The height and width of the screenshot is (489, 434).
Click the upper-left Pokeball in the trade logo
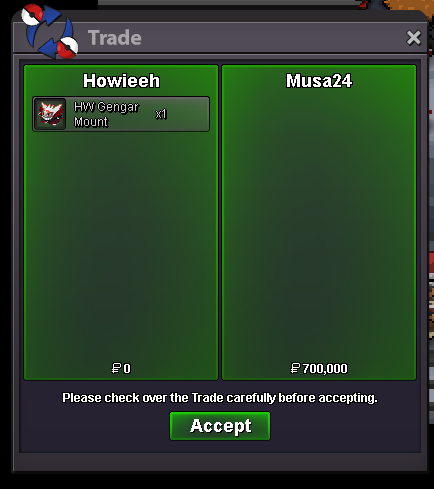pyautogui.click(x=32, y=15)
